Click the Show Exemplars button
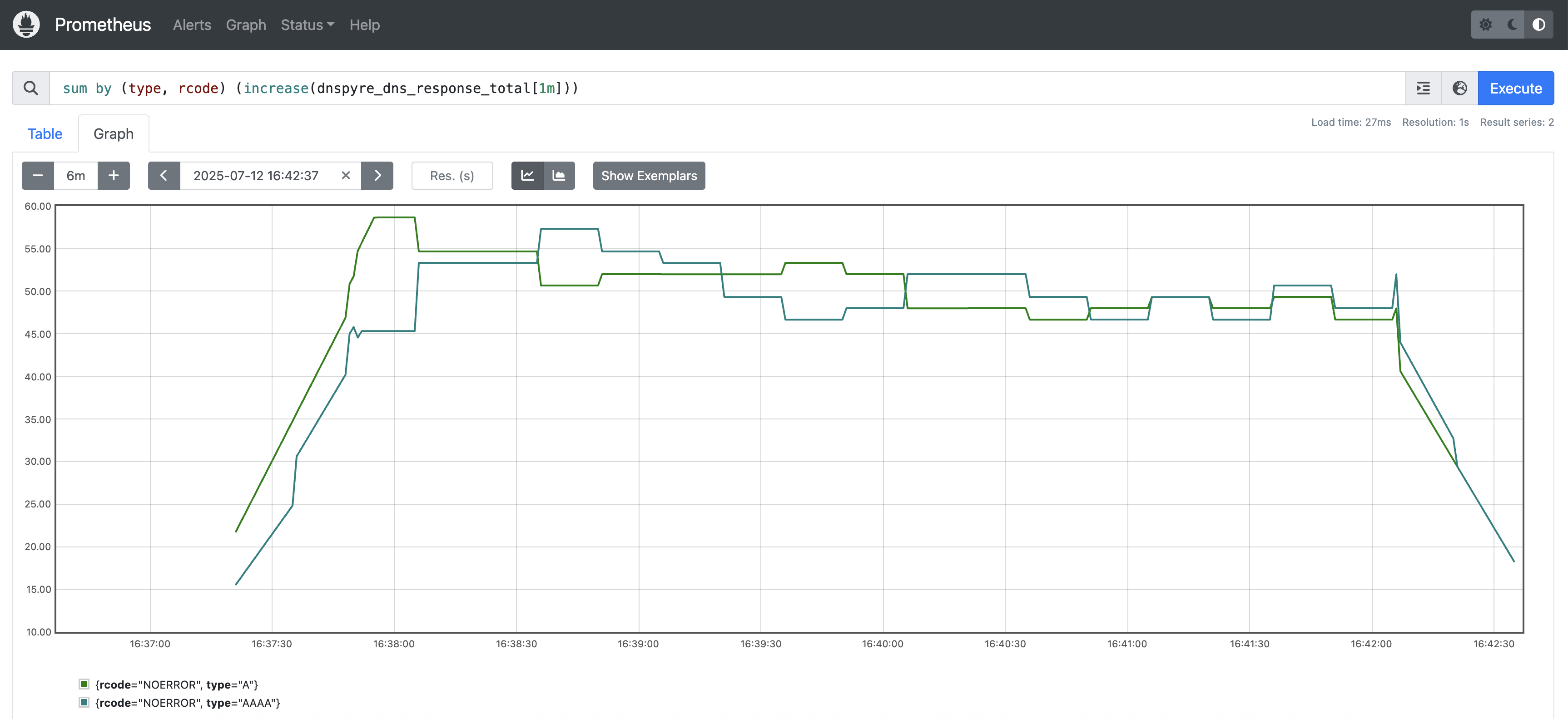 click(x=649, y=176)
